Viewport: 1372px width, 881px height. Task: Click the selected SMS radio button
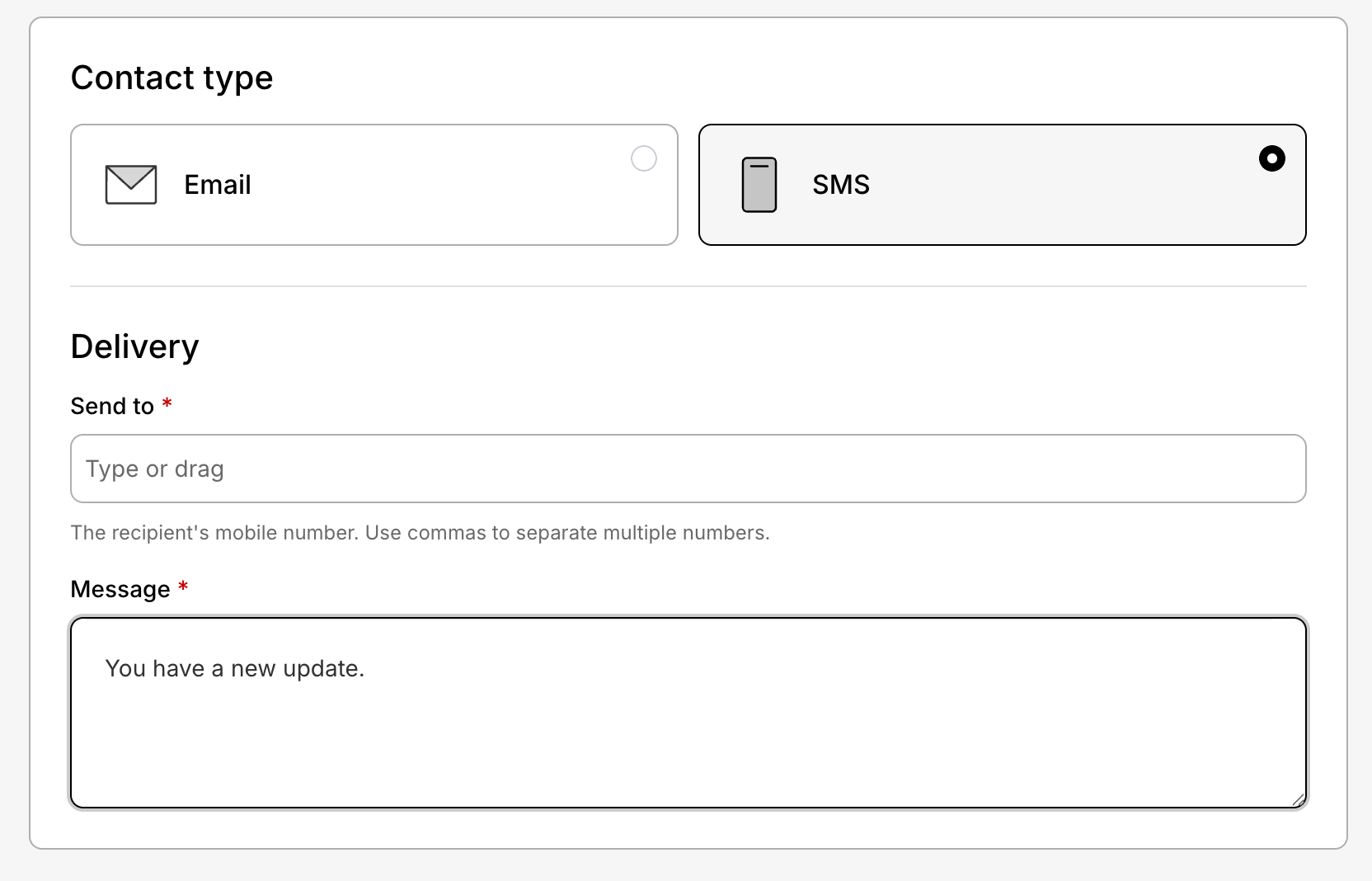pyautogui.click(x=1271, y=158)
